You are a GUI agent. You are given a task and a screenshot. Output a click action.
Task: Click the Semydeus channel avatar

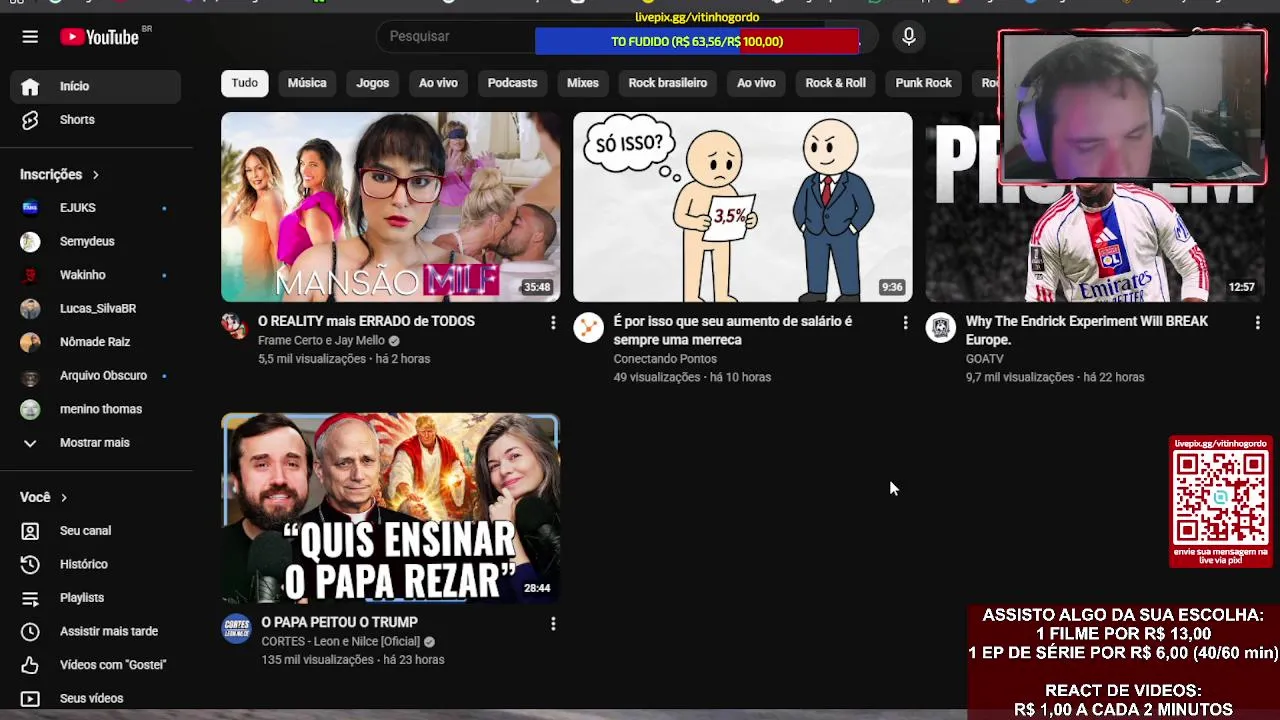(x=30, y=242)
